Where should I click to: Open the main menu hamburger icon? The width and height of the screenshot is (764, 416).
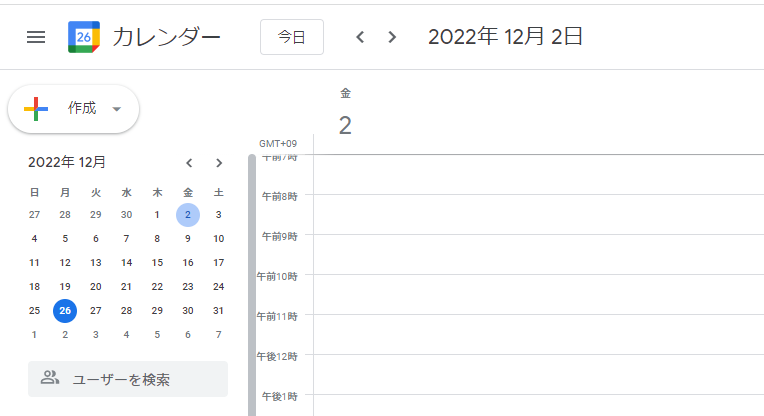point(36,37)
